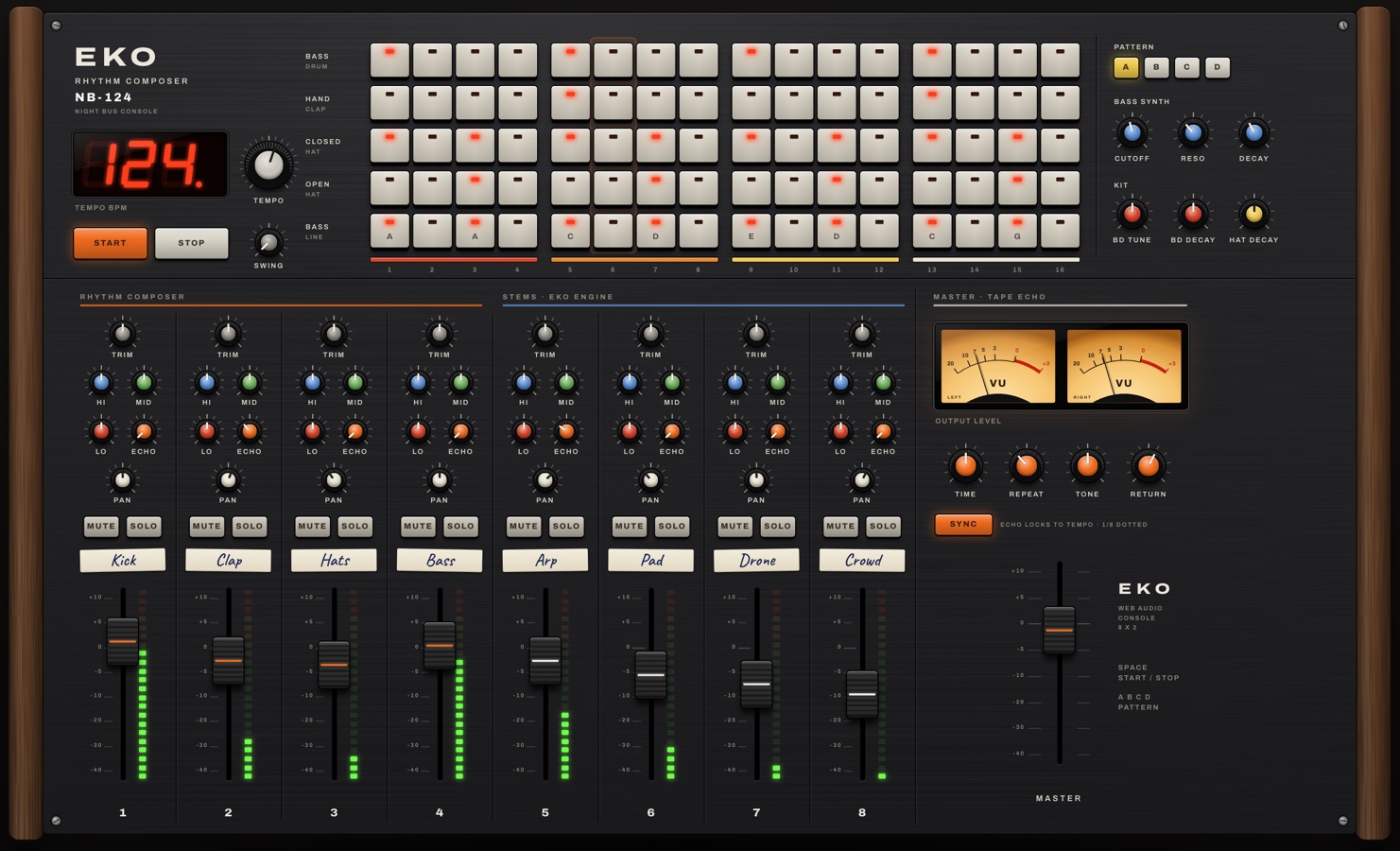Click the Arp channel name label
The height and width of the screenshot is (851, 1400).
click(x=545, y=561)
